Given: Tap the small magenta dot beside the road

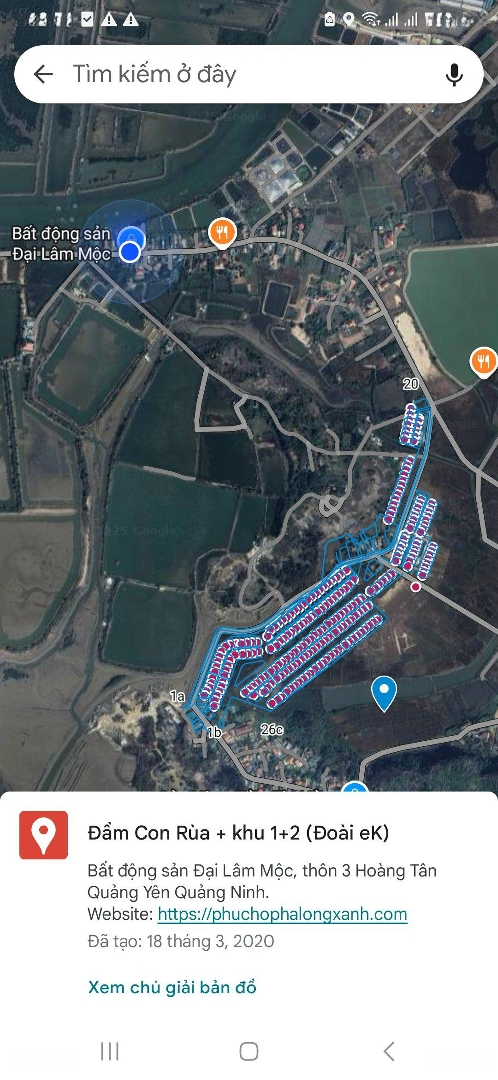Looking at the screenshot, I should pyautogui.click(x=415, y=587).
